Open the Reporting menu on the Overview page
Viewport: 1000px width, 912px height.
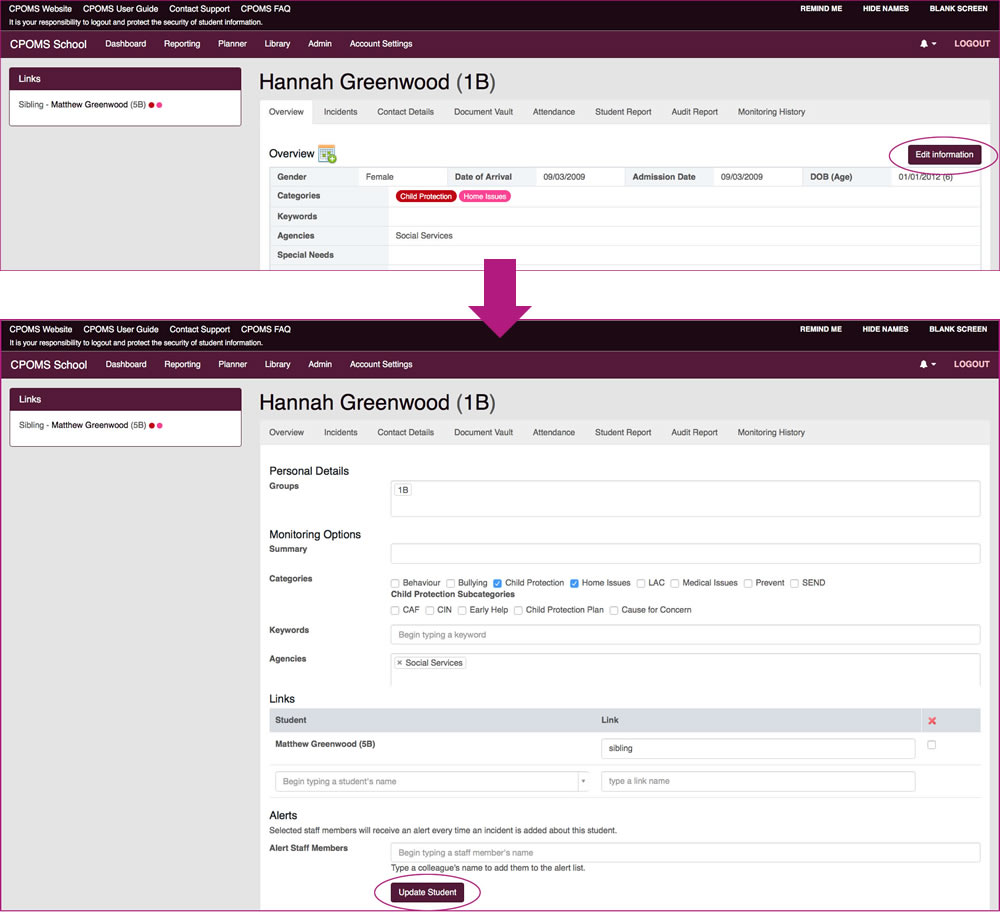click(x=182, y=44)
